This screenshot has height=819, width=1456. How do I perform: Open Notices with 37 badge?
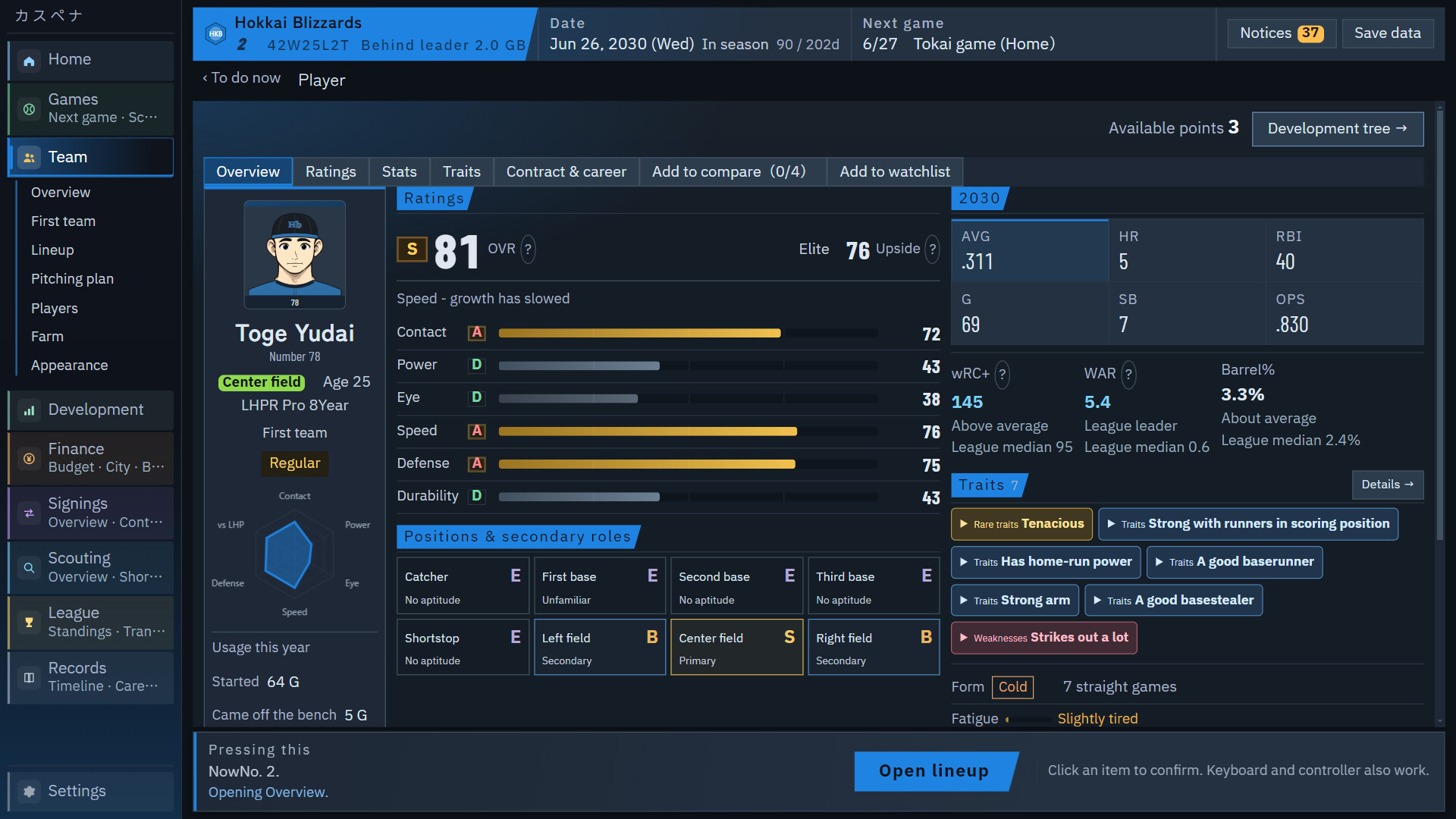point(1281,33)
